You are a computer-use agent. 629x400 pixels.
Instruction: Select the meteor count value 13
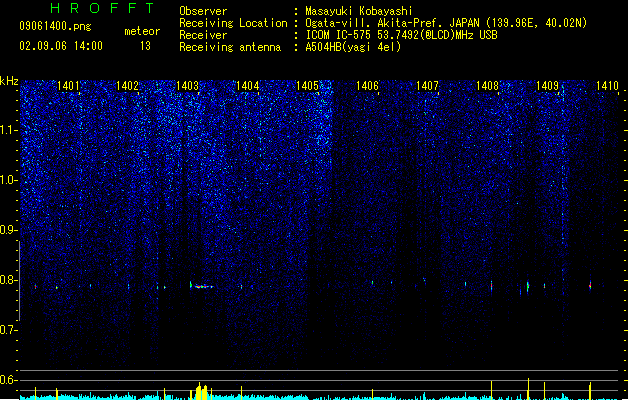[145, 46]
